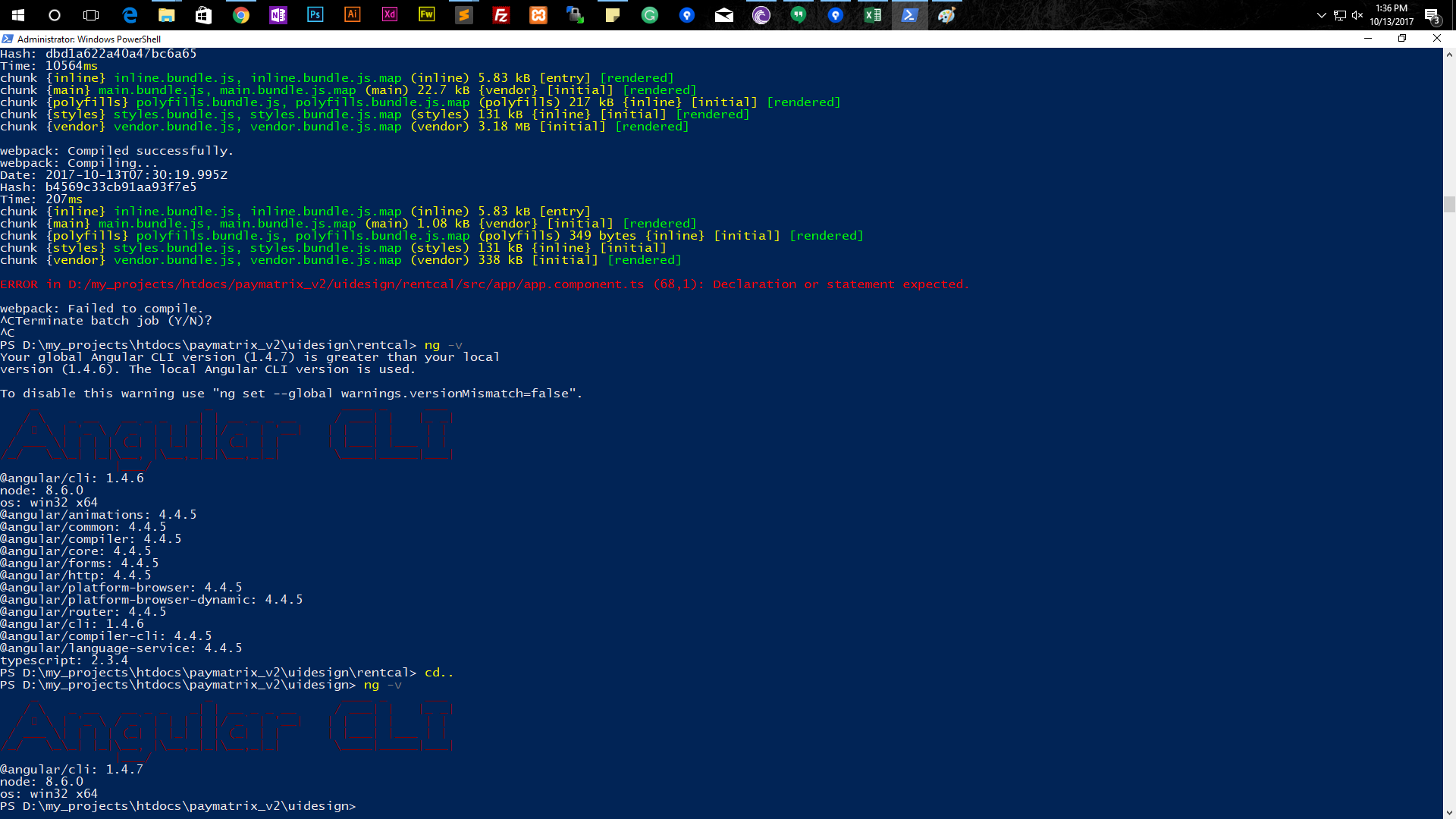Open the network status tray icon
The height and width of the screenshot is (819, 1456).
point(1340,15)
